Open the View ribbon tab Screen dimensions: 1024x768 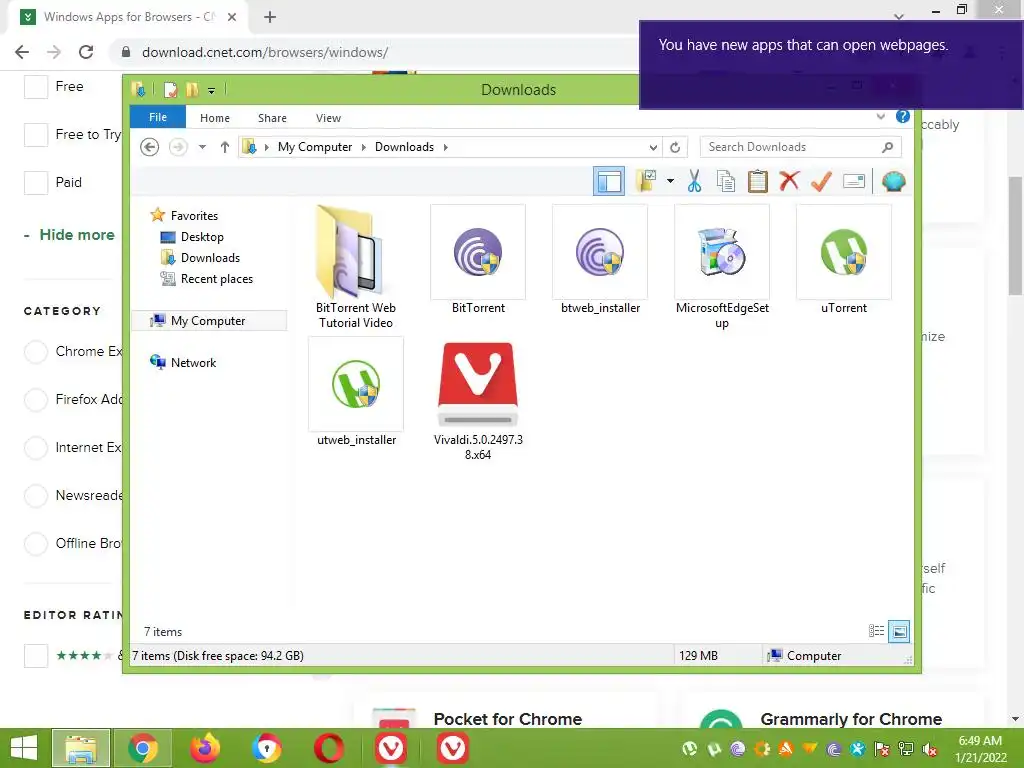pos(328,118)
